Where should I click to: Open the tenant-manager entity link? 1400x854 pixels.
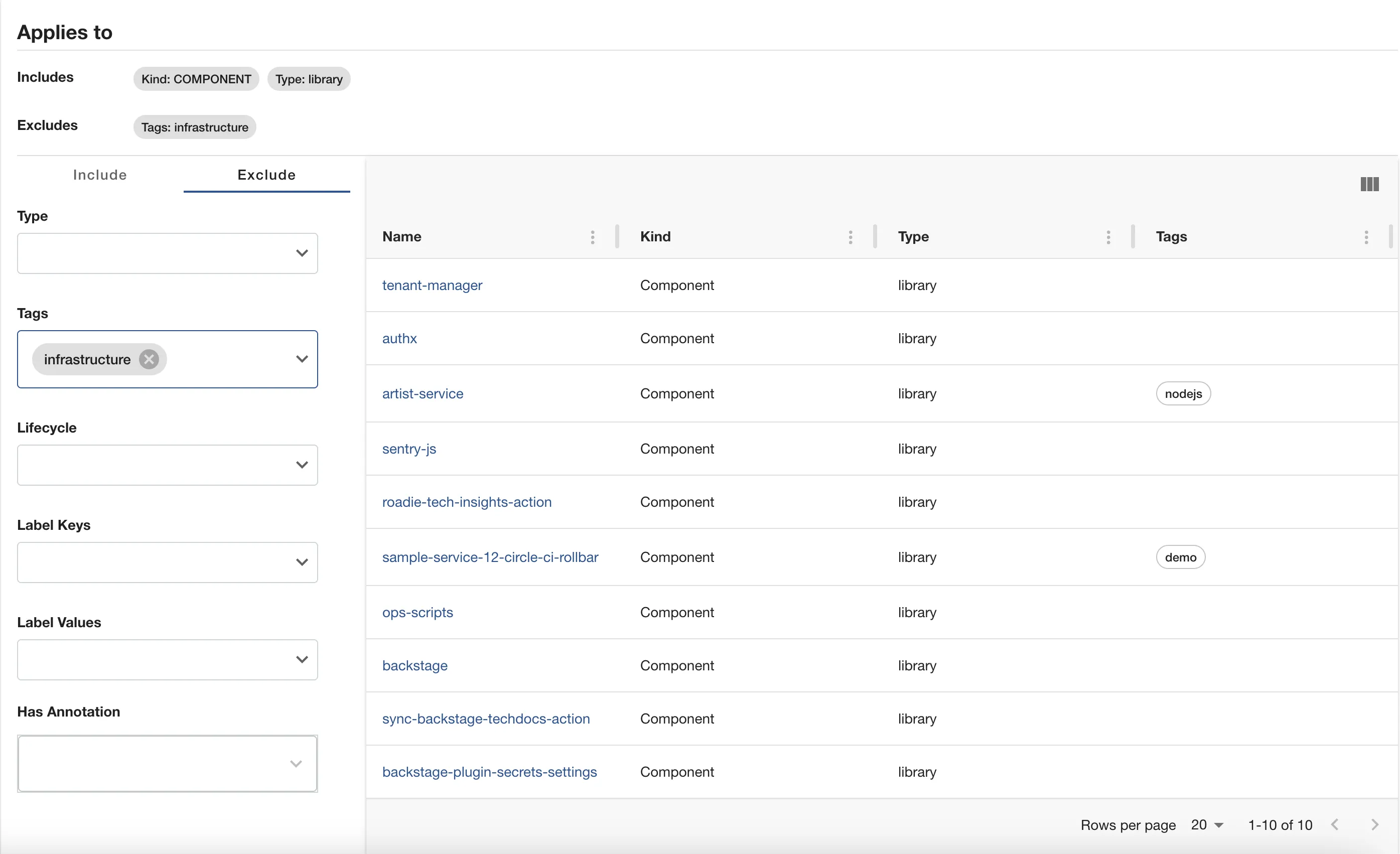tap(432, 285)
